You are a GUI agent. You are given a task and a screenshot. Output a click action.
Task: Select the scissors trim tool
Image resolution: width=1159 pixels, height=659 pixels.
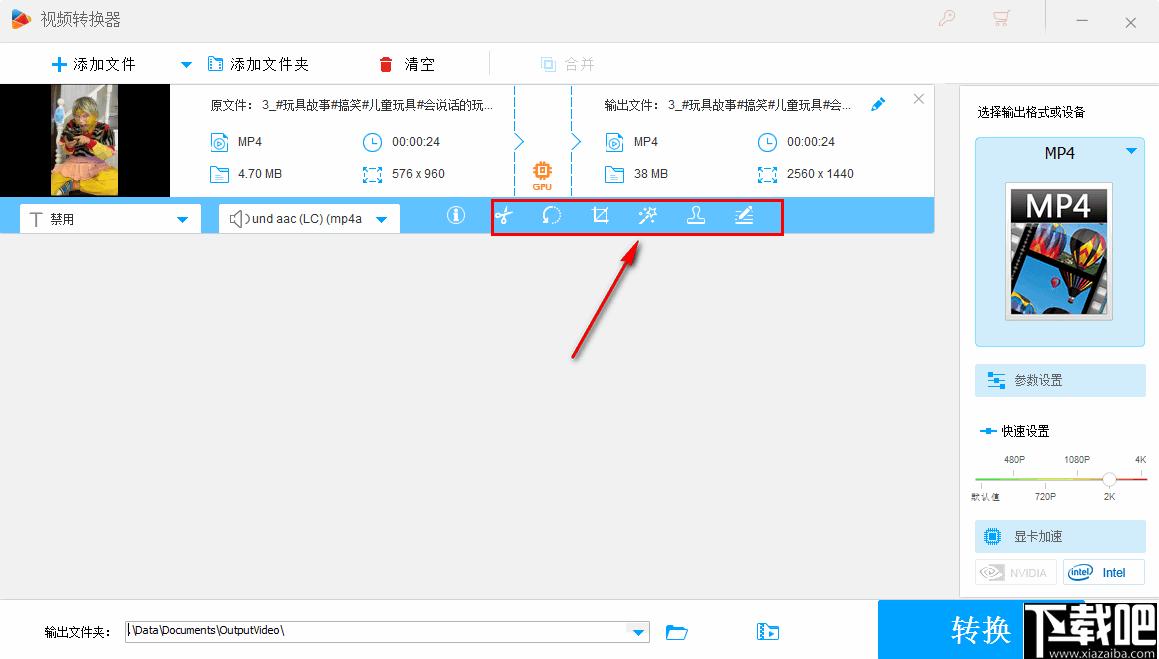point(503,216)
